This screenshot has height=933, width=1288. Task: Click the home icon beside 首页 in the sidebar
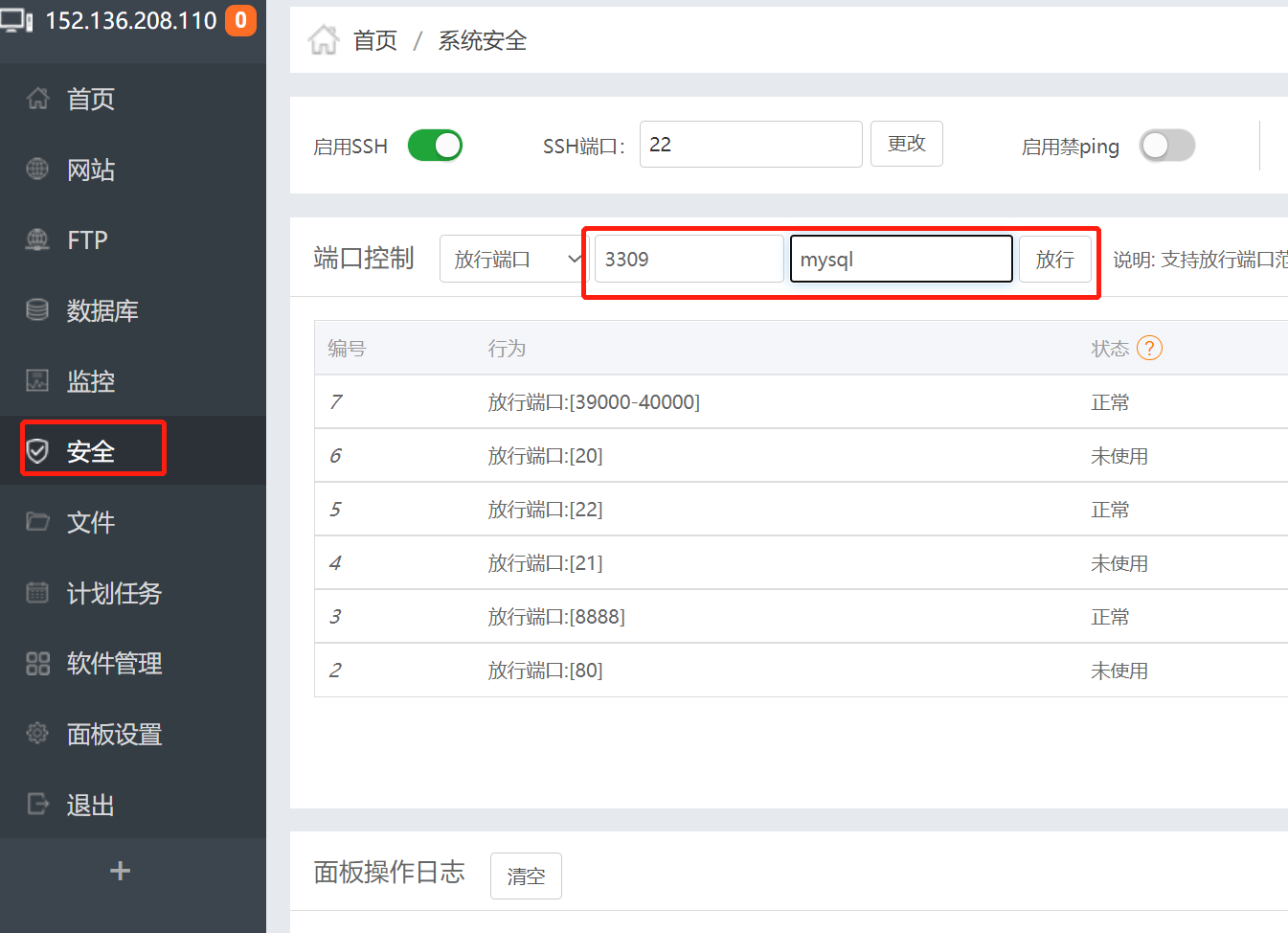point(37,99)
